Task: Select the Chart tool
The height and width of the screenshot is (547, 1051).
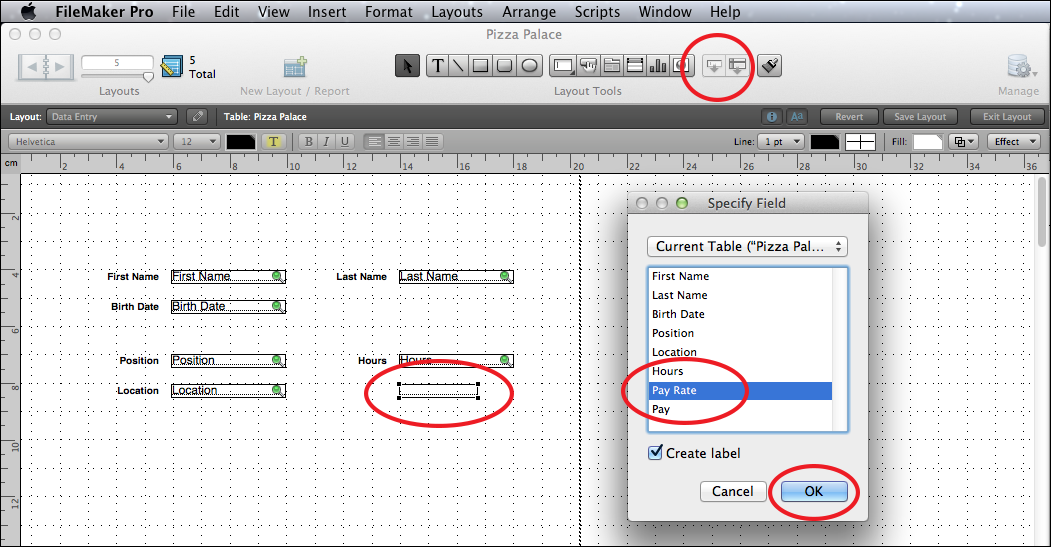Action: (x=658, y=66)
